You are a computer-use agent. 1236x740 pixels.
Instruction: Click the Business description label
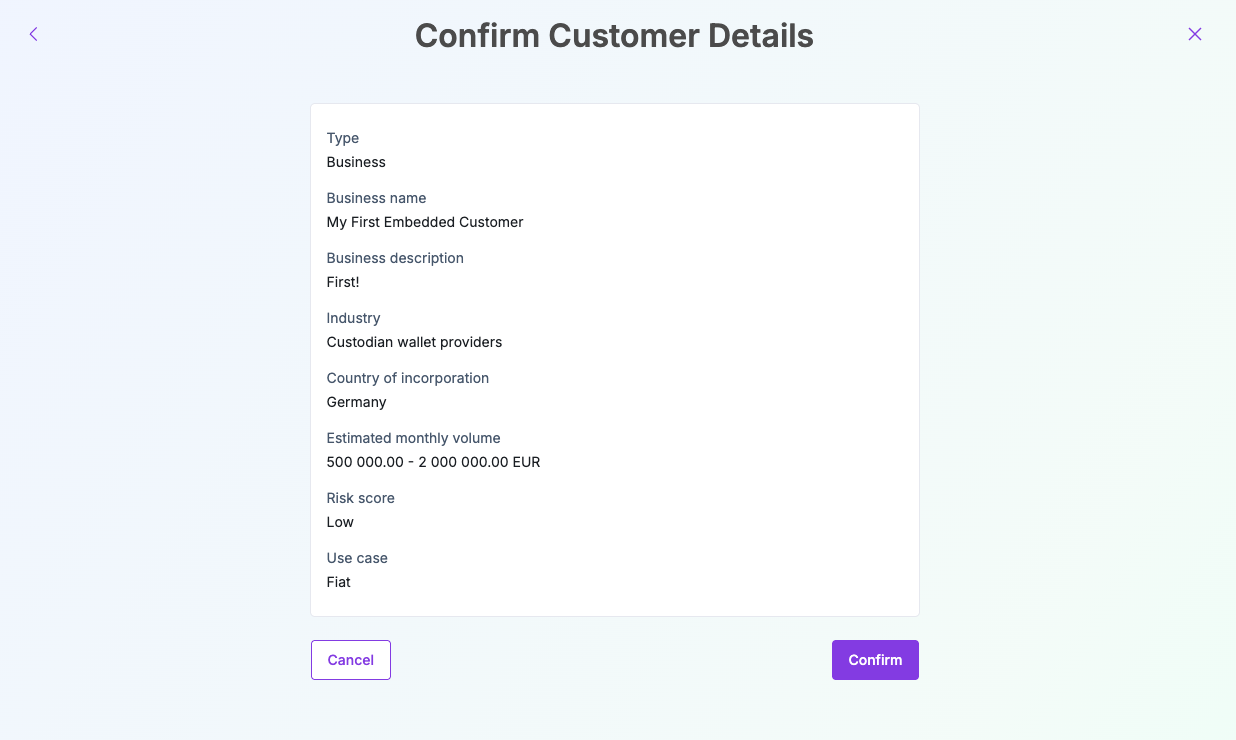[x=395, y=258]
